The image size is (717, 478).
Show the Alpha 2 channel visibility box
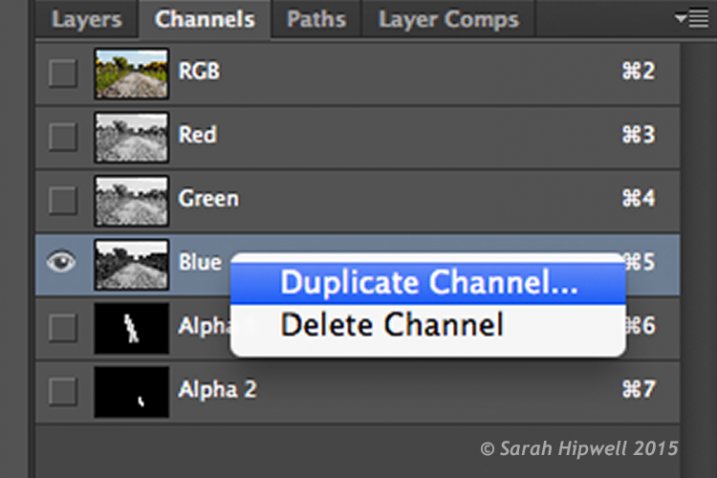point(63,391)
